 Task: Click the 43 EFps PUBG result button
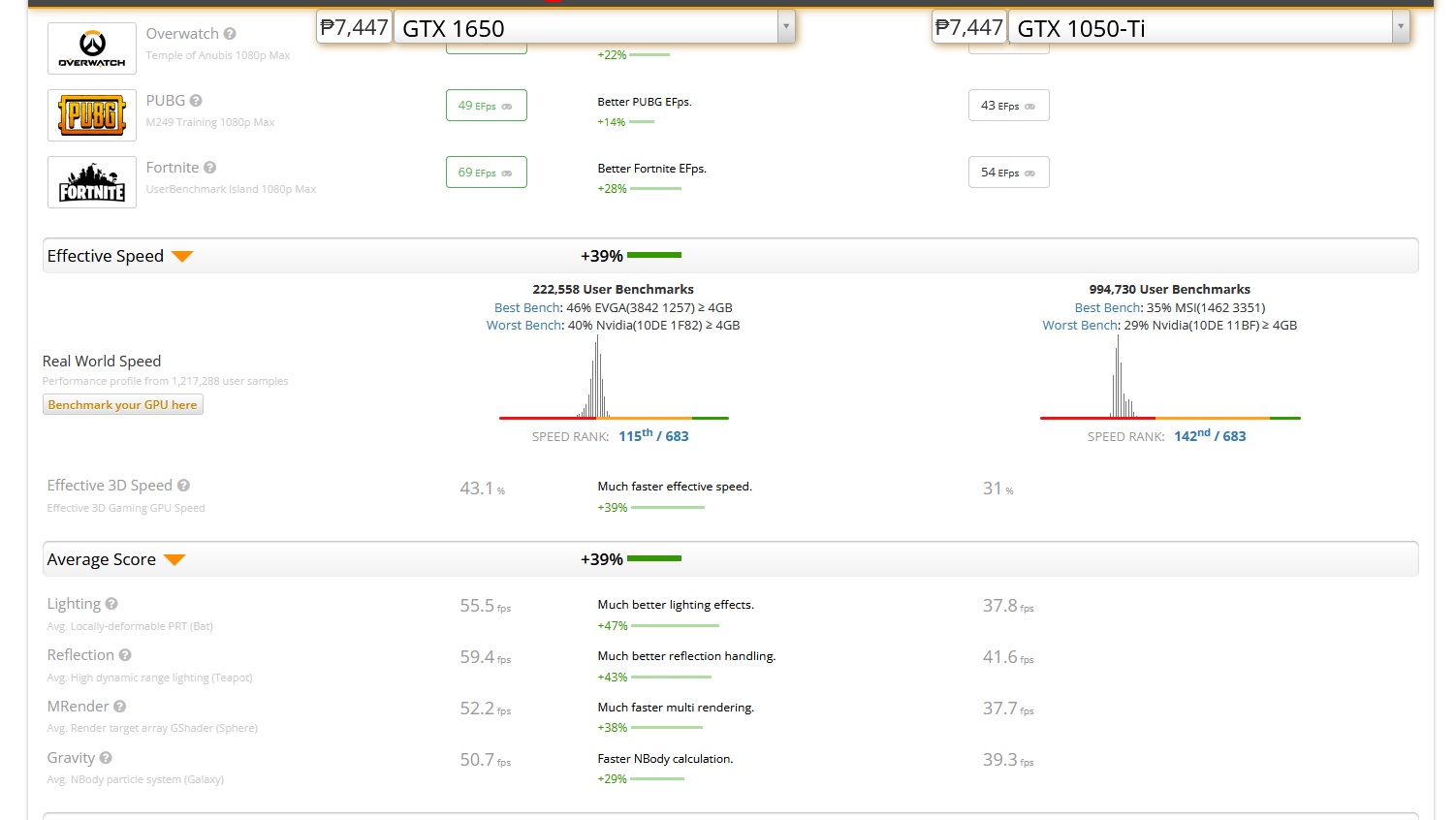[x=1009, y=106]
